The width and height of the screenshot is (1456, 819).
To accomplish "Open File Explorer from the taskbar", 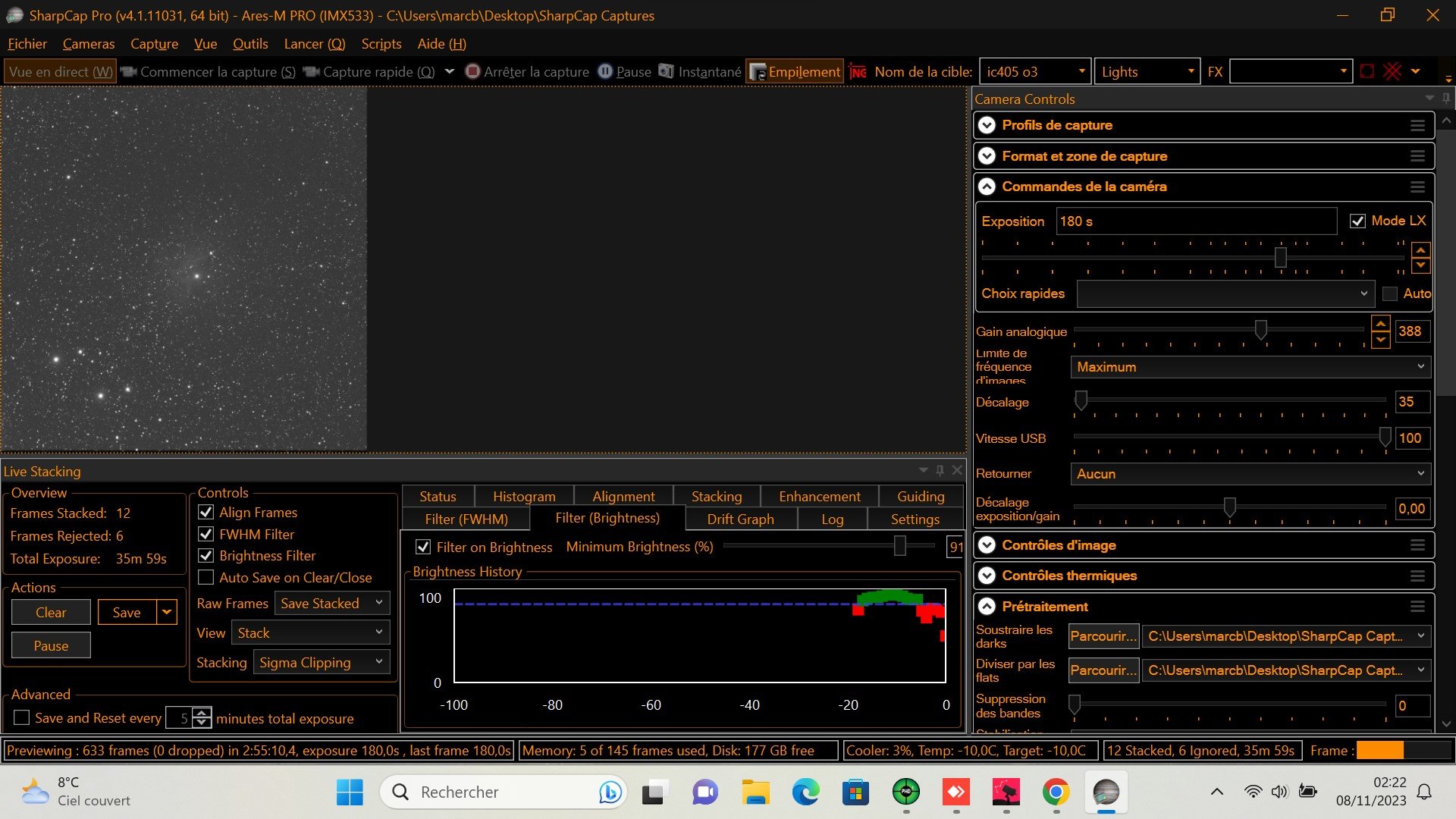I will pyautogui.click(x=755, y=792).
